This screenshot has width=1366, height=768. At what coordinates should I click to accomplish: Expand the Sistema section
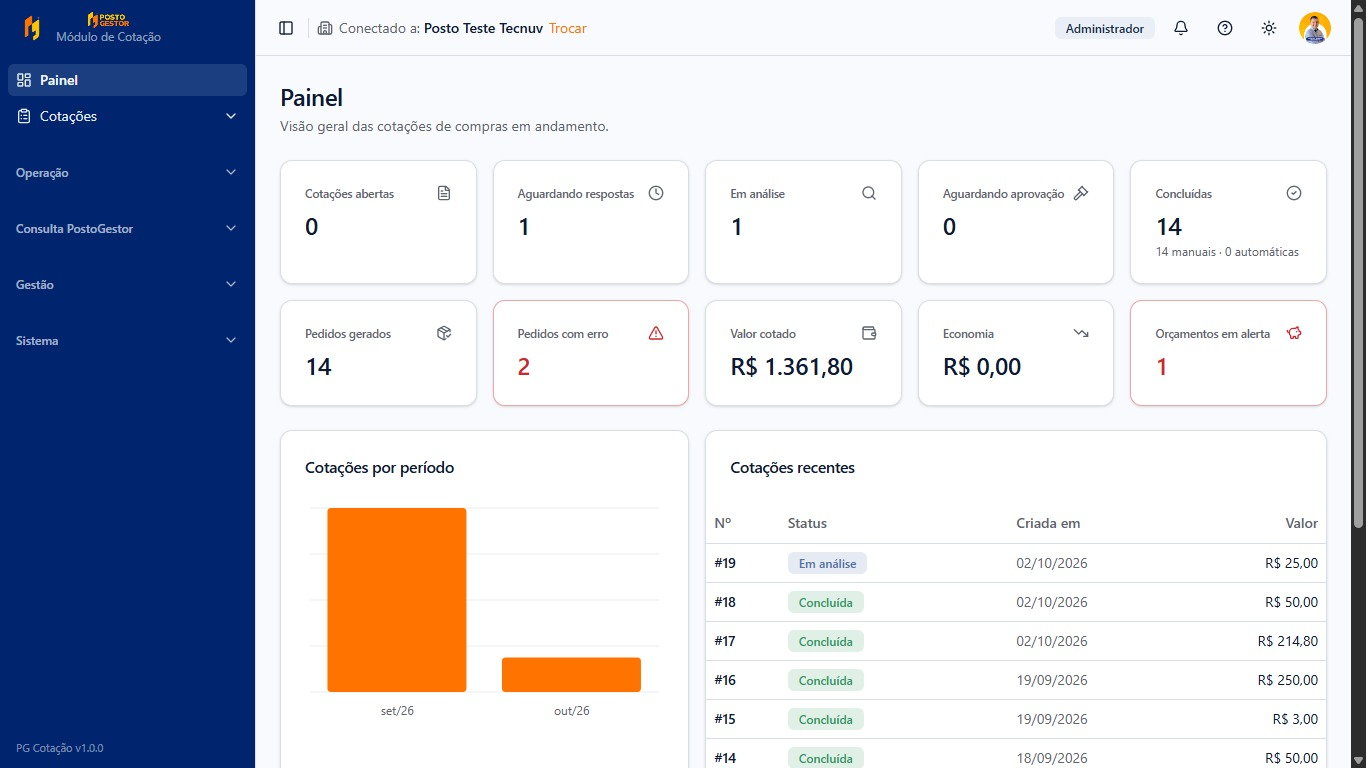coord(127,340)
